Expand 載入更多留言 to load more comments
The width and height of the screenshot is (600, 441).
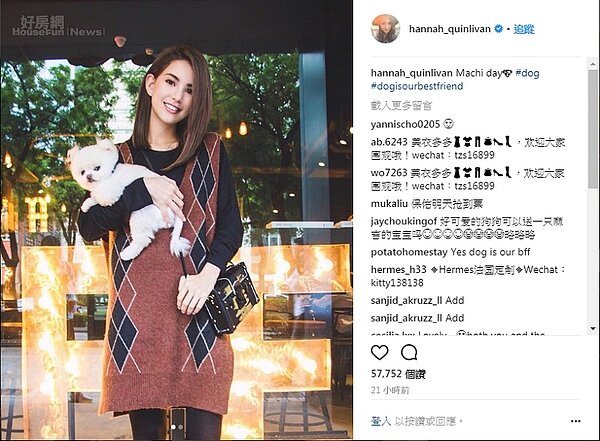click(401, 105)
